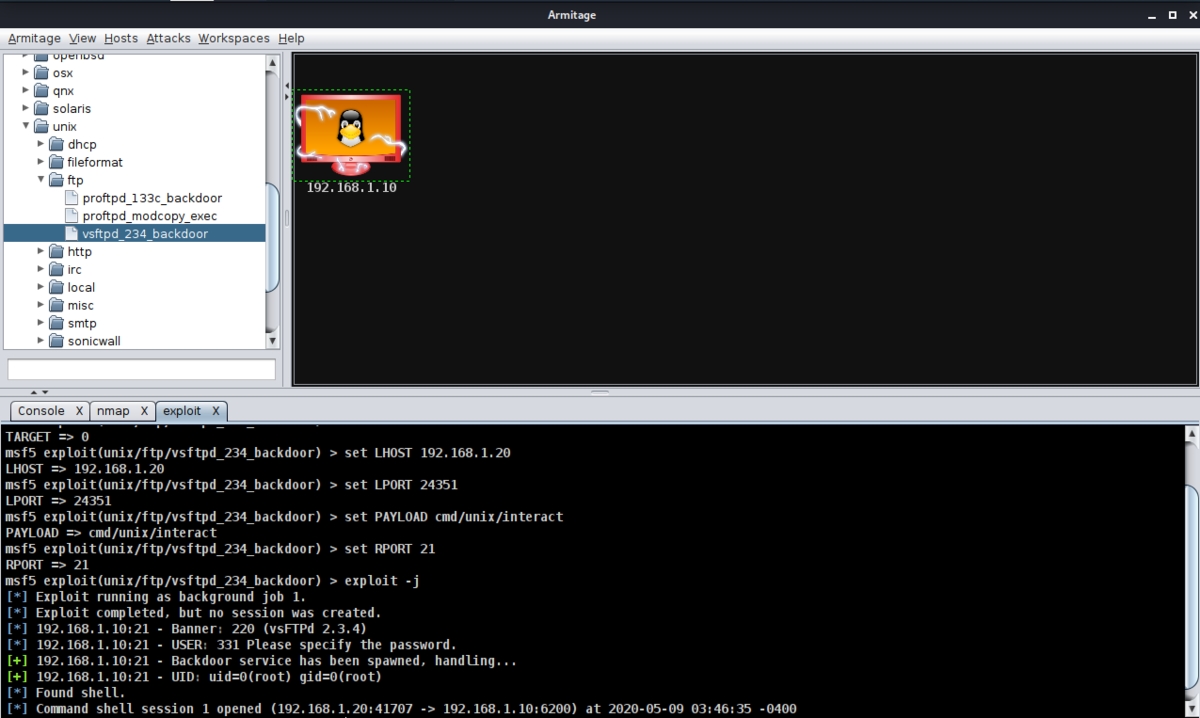The image size is (1200, 718).
Task: Click the local folder icon
Action: 56,288
